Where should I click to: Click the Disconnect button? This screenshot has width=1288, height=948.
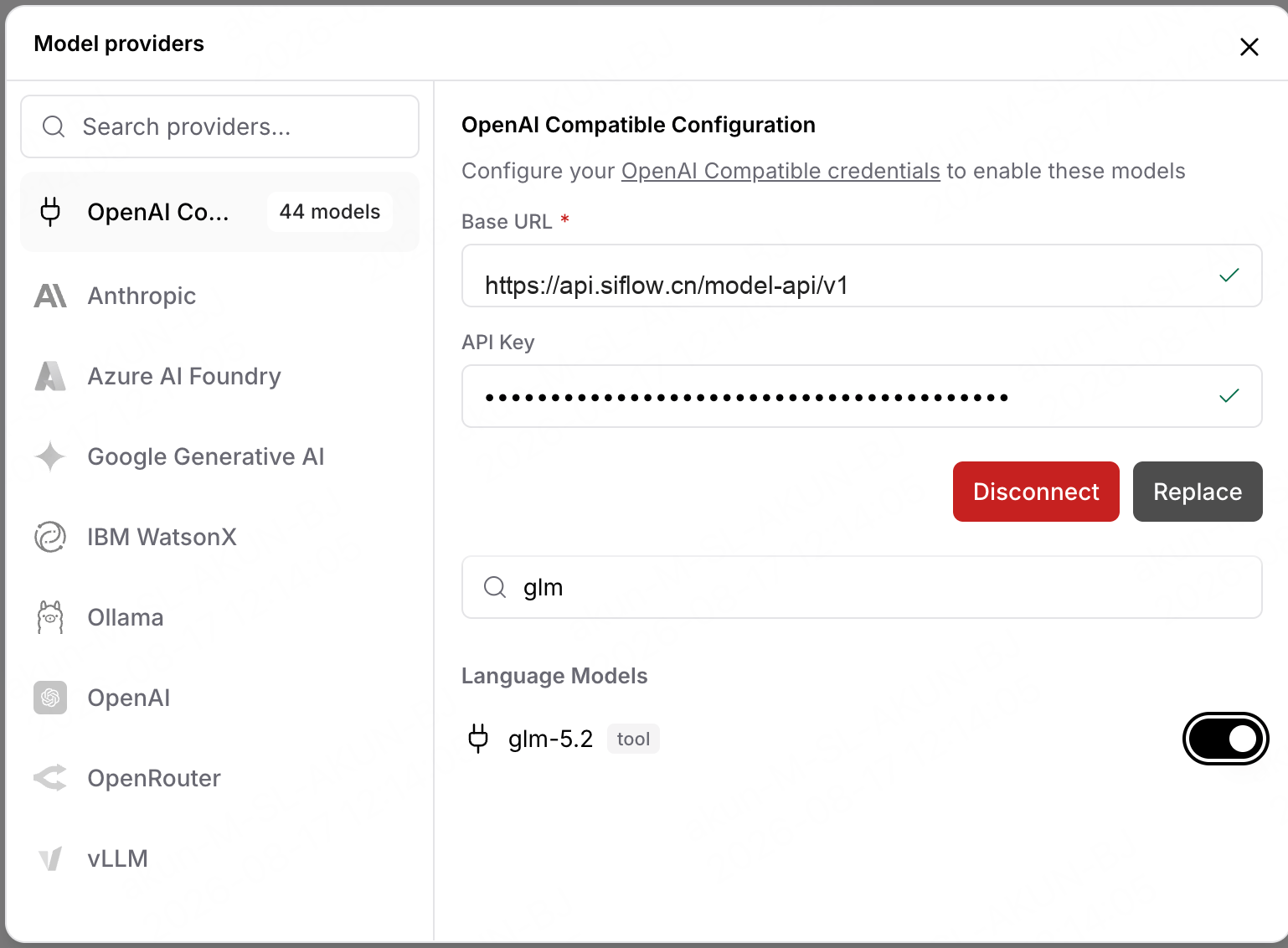(x=1036, y=492)
